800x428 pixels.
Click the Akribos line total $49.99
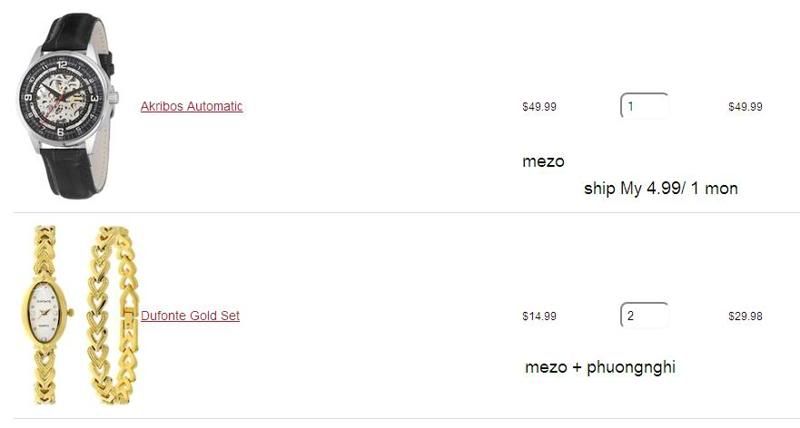pos(745,107)
